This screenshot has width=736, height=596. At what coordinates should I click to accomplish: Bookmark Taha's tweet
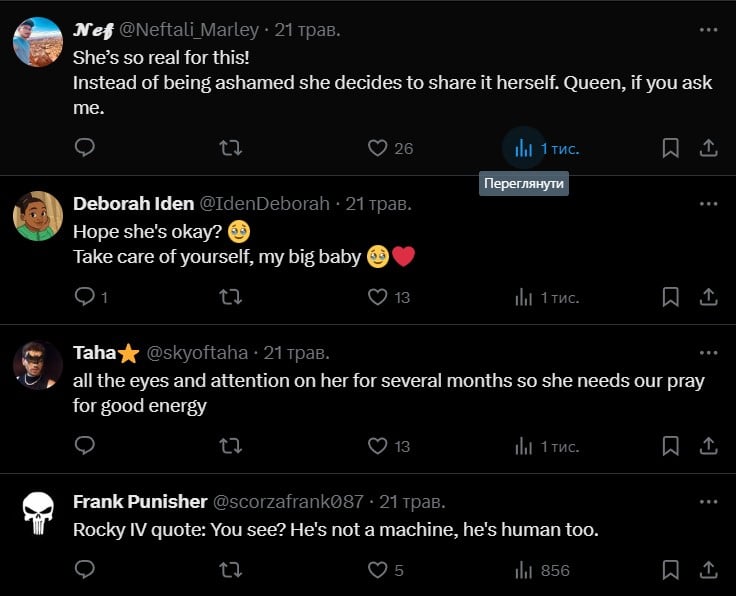[x=670, y=446]
